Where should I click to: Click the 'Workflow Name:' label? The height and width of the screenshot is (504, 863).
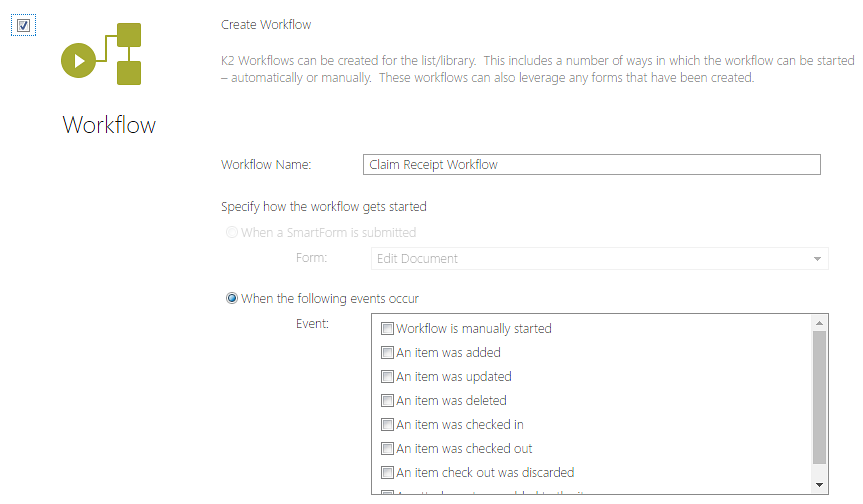(x=266, y=165)
